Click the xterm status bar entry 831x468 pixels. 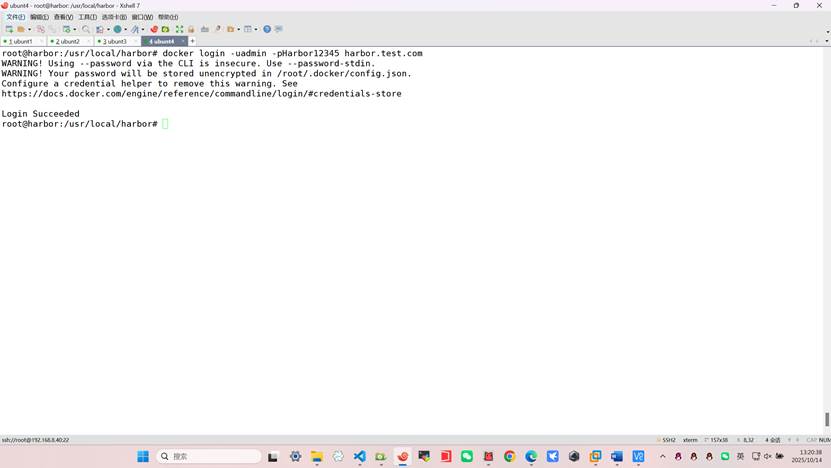(690, 440)
